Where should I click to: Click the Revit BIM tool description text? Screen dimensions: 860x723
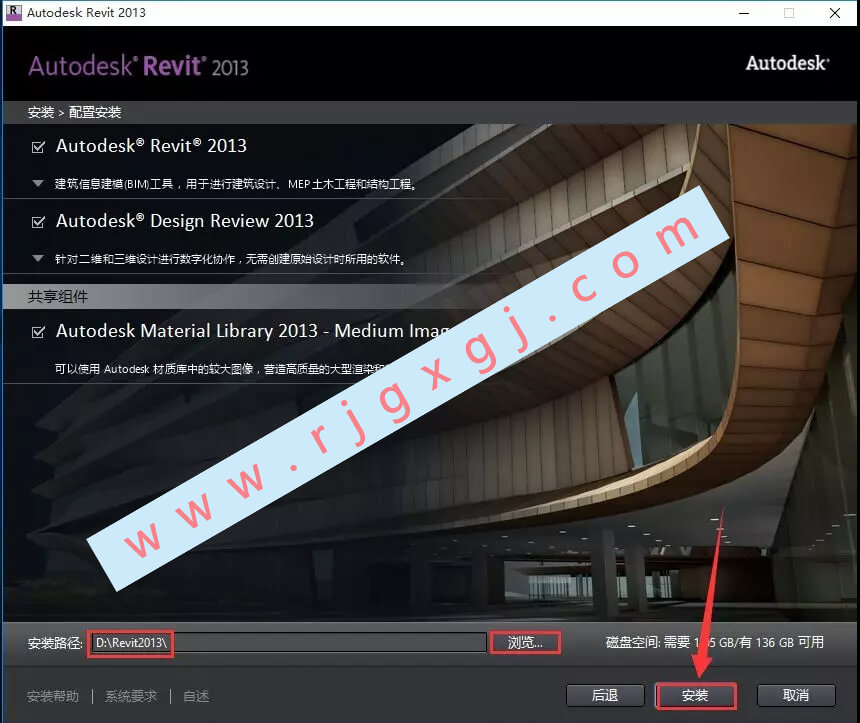pos(236,184)
